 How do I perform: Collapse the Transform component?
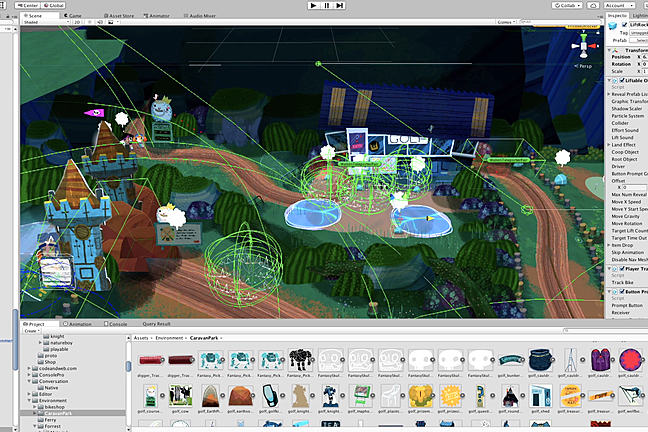click(x=609, y=50)
